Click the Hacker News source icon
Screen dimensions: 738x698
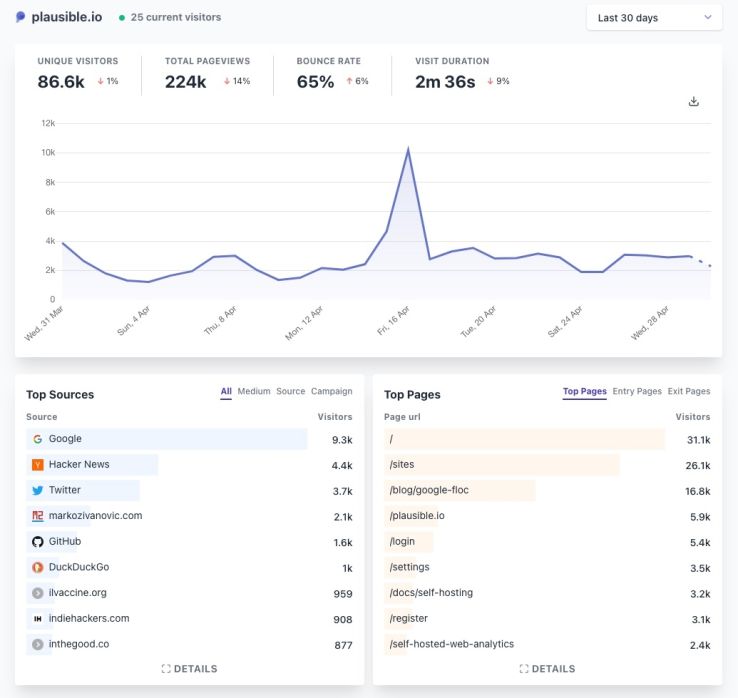coord(37,465)
